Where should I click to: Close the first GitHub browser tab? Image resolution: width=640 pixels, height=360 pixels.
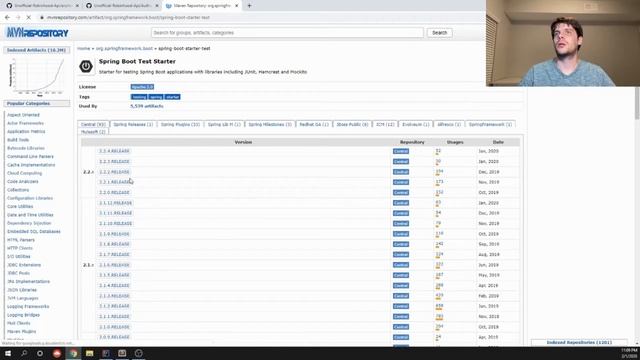[x=77, y=6]
